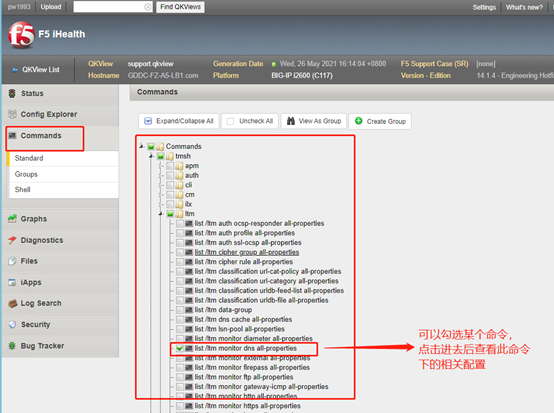
Task: Collapse the ltm tree node
Action: pos(161,213)
